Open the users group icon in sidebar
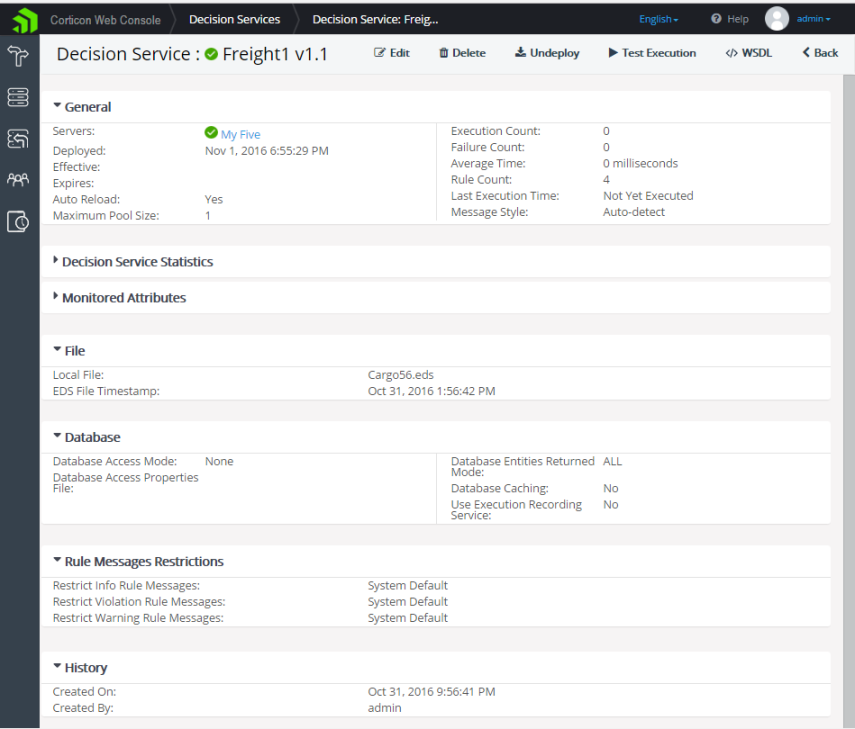The width and height of the screenshot is (855, 729). pos(18,179)
